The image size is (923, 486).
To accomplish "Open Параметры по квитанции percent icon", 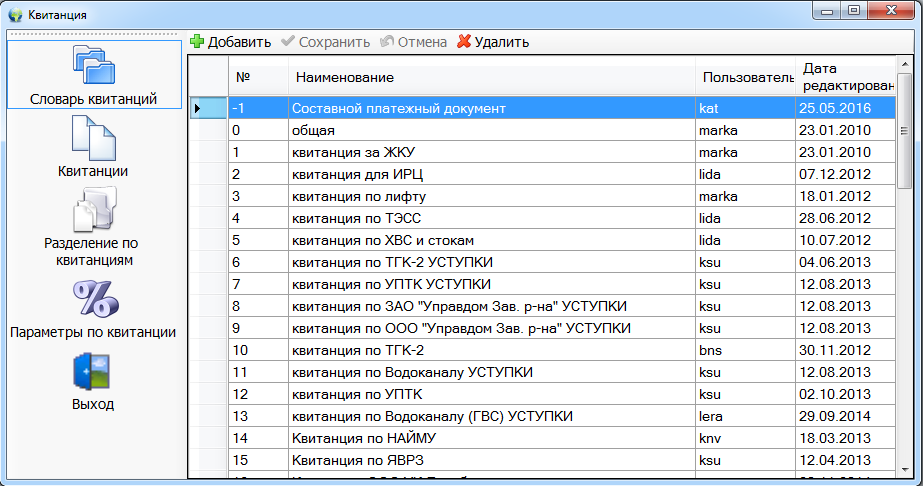I will [93, 298].
